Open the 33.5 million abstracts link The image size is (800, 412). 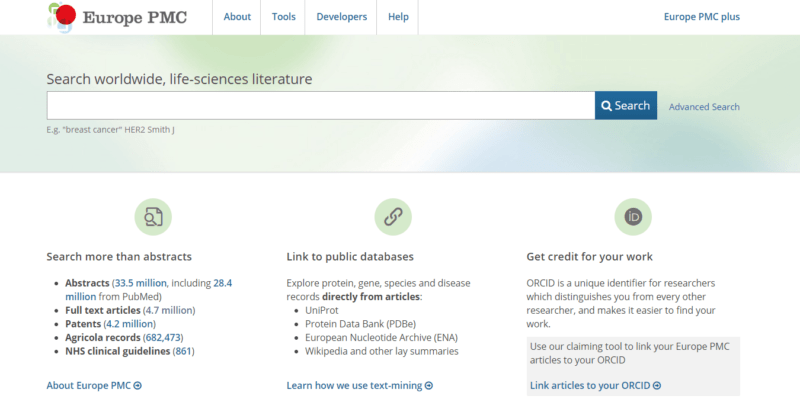tap(140, 283)
